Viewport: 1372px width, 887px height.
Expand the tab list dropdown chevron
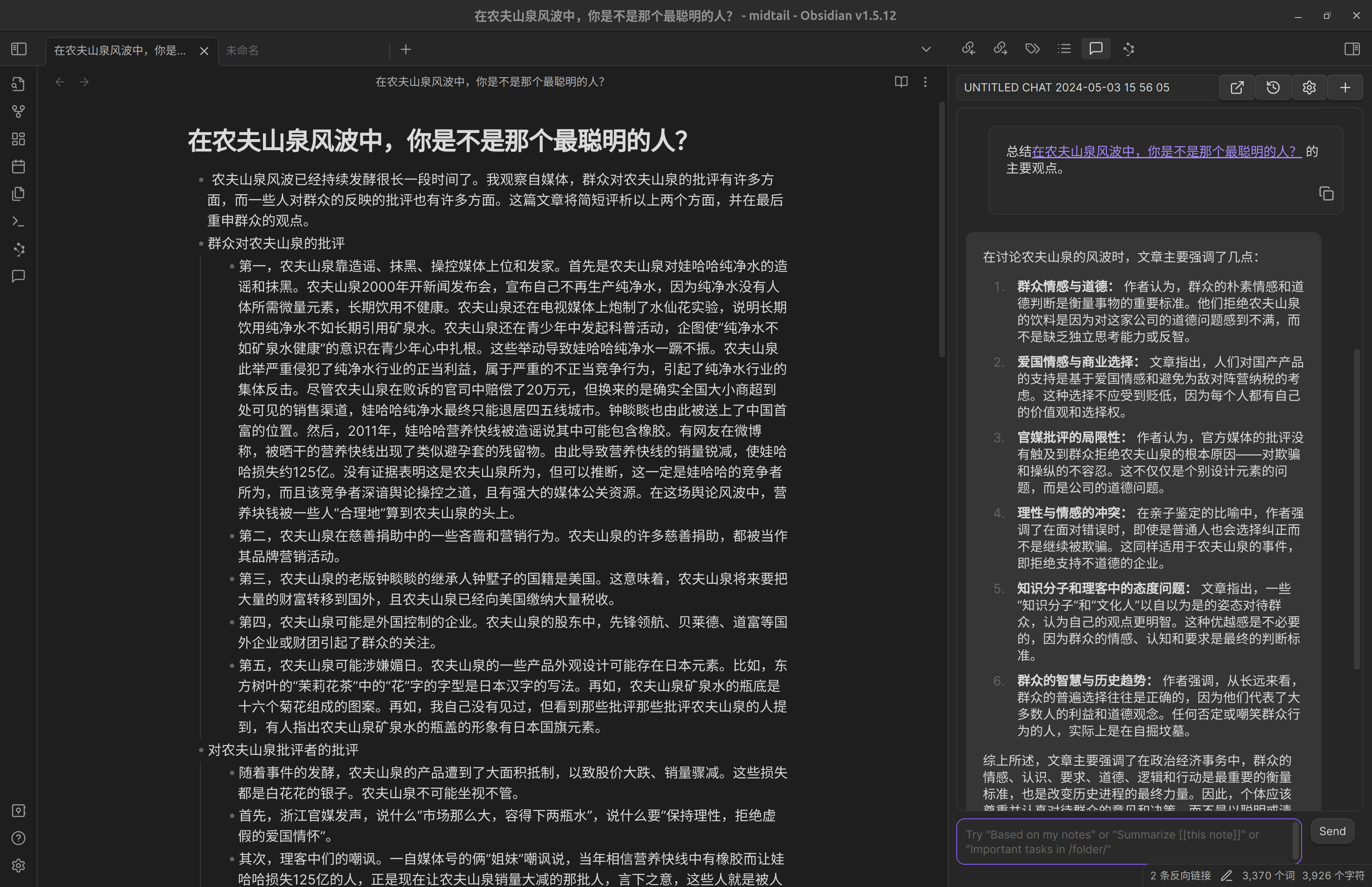tap(926, 49)
